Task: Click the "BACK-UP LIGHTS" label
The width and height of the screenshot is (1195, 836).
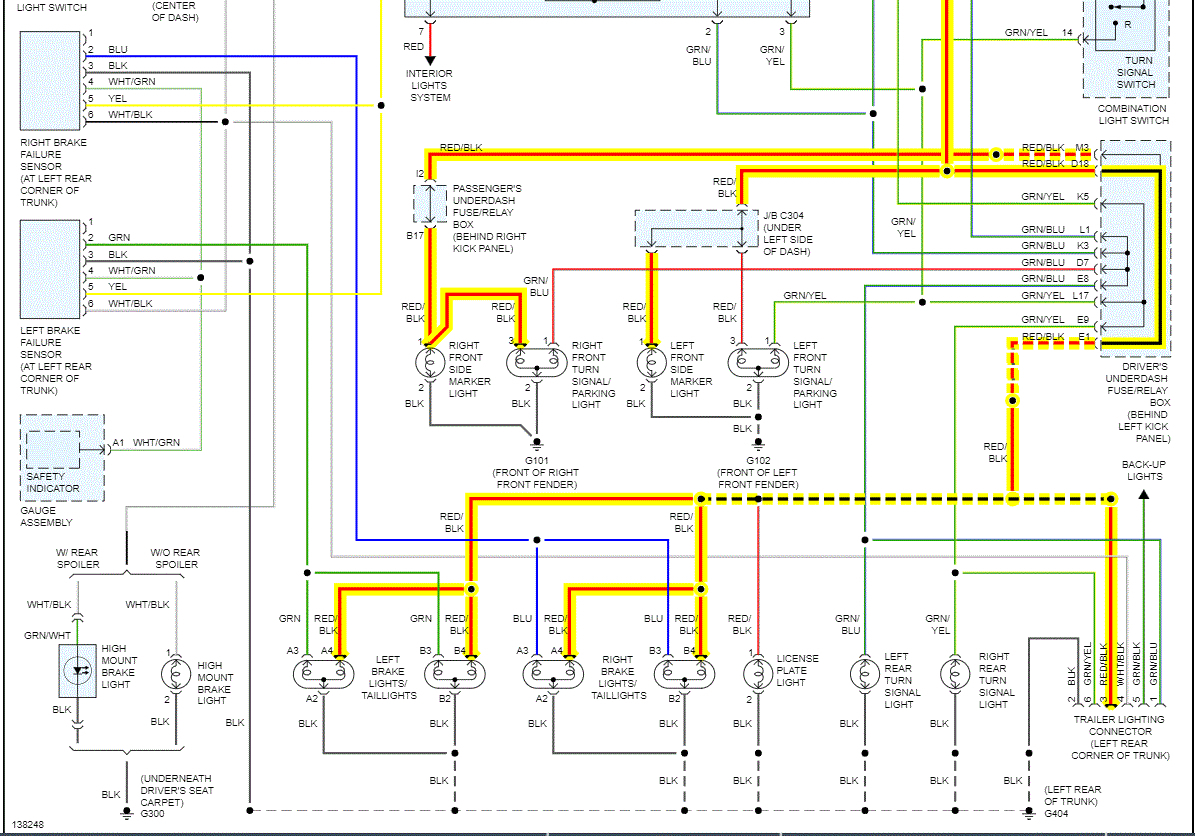Action: [1144, 470]
